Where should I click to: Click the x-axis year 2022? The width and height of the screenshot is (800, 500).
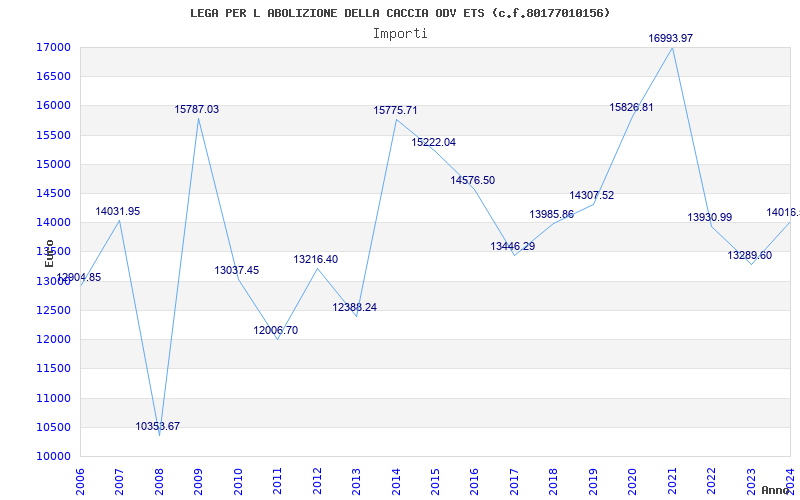(x=711, y=481)
